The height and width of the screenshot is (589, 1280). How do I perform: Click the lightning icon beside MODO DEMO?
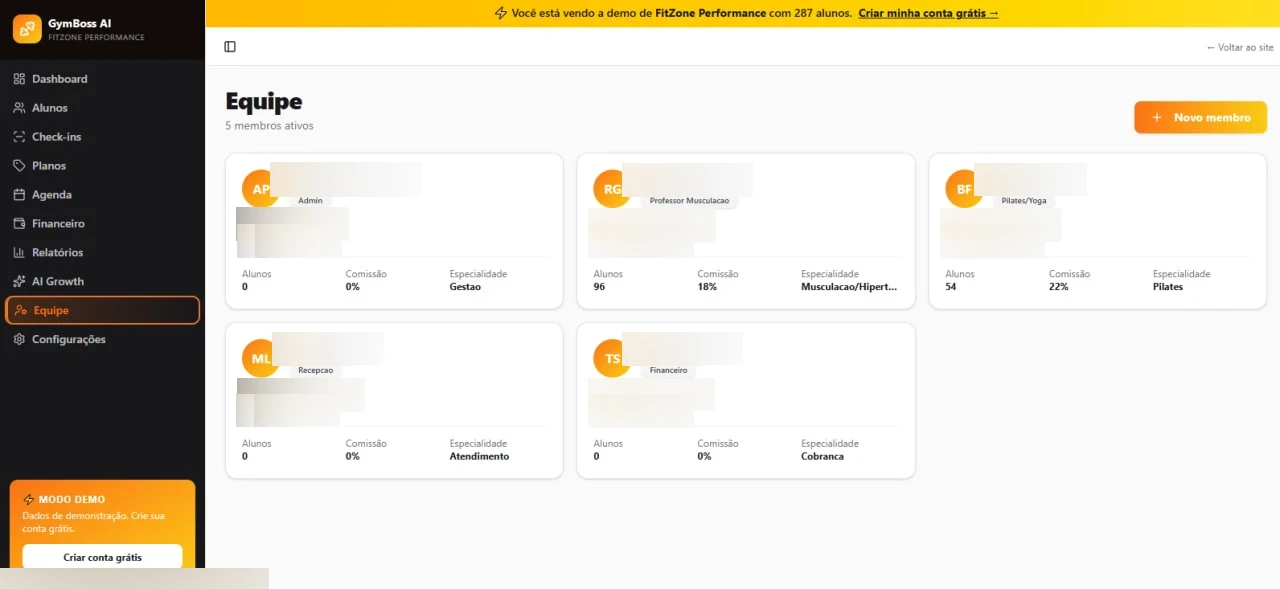28,499
